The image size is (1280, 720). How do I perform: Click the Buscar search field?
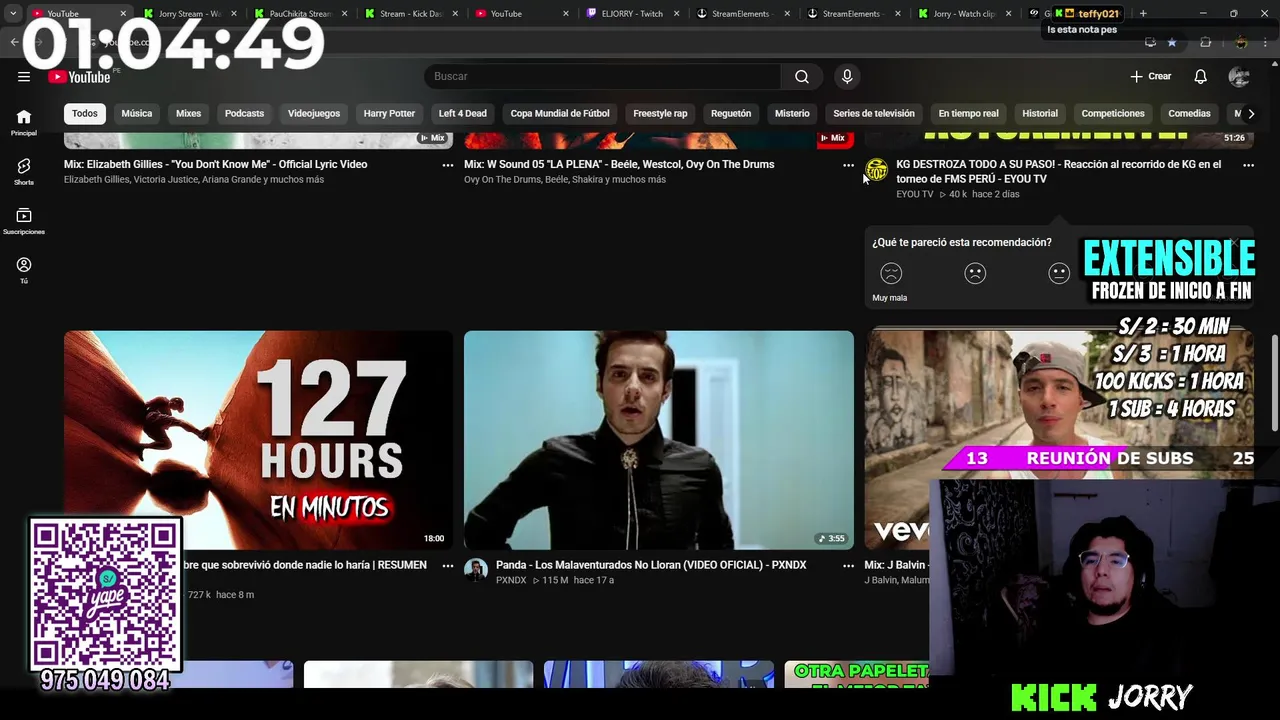pyautogui.click(x=603, y=76)
